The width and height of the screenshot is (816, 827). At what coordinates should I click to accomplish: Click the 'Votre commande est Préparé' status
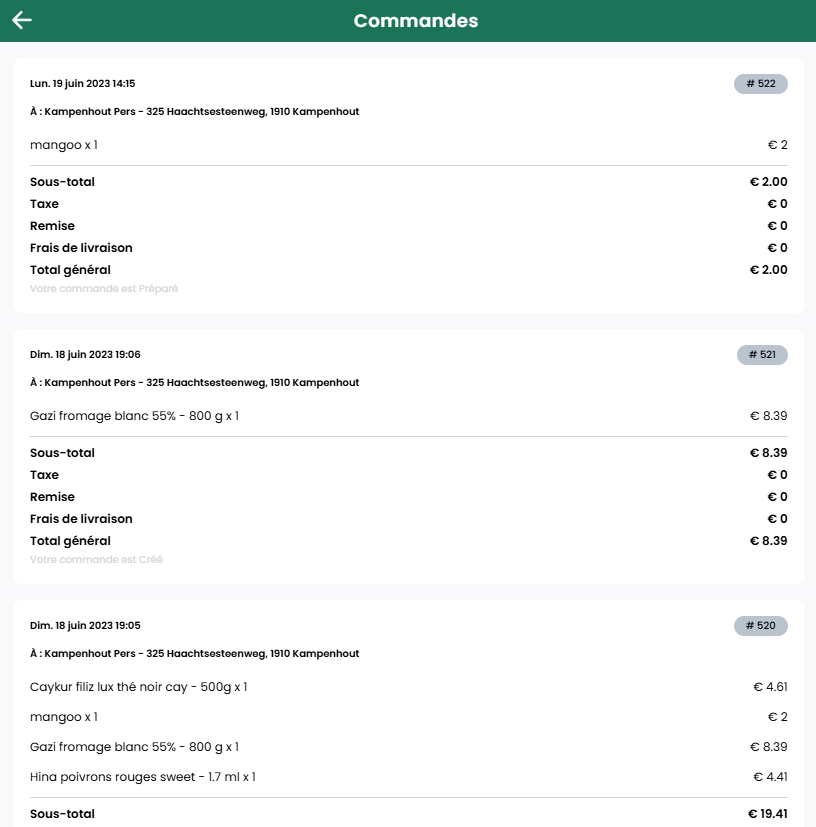pos(104,289)
